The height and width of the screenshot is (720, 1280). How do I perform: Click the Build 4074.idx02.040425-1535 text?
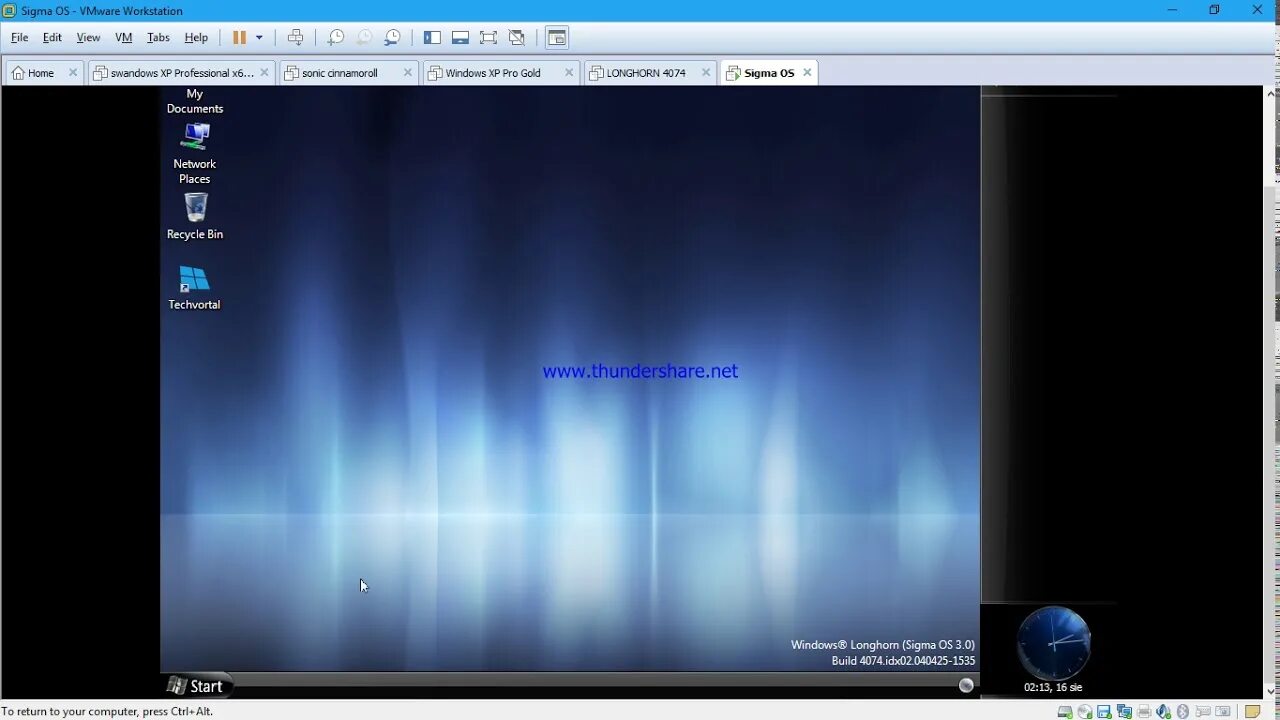tap(903, 661)
